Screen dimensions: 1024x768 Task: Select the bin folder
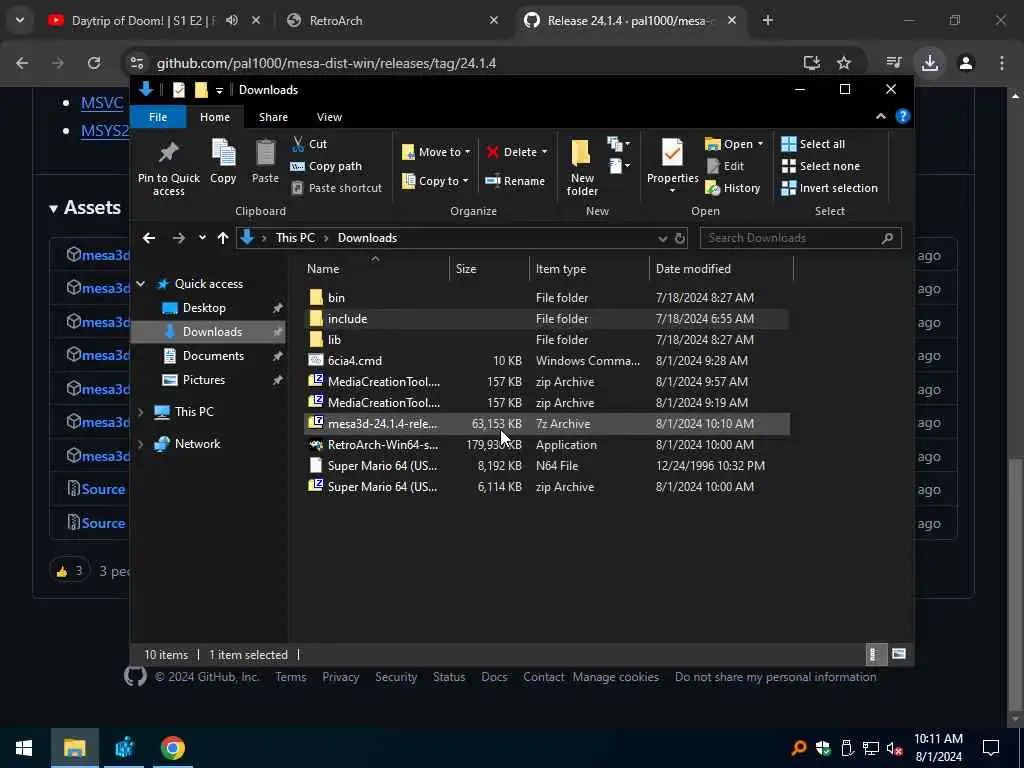pos(547,298)
